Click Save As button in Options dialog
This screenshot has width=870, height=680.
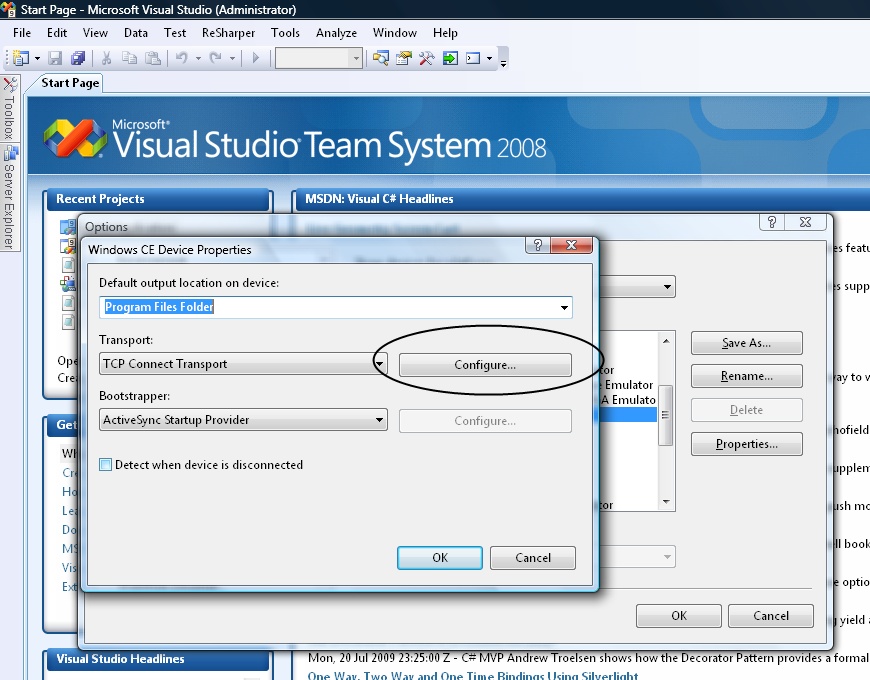point(746,343)
